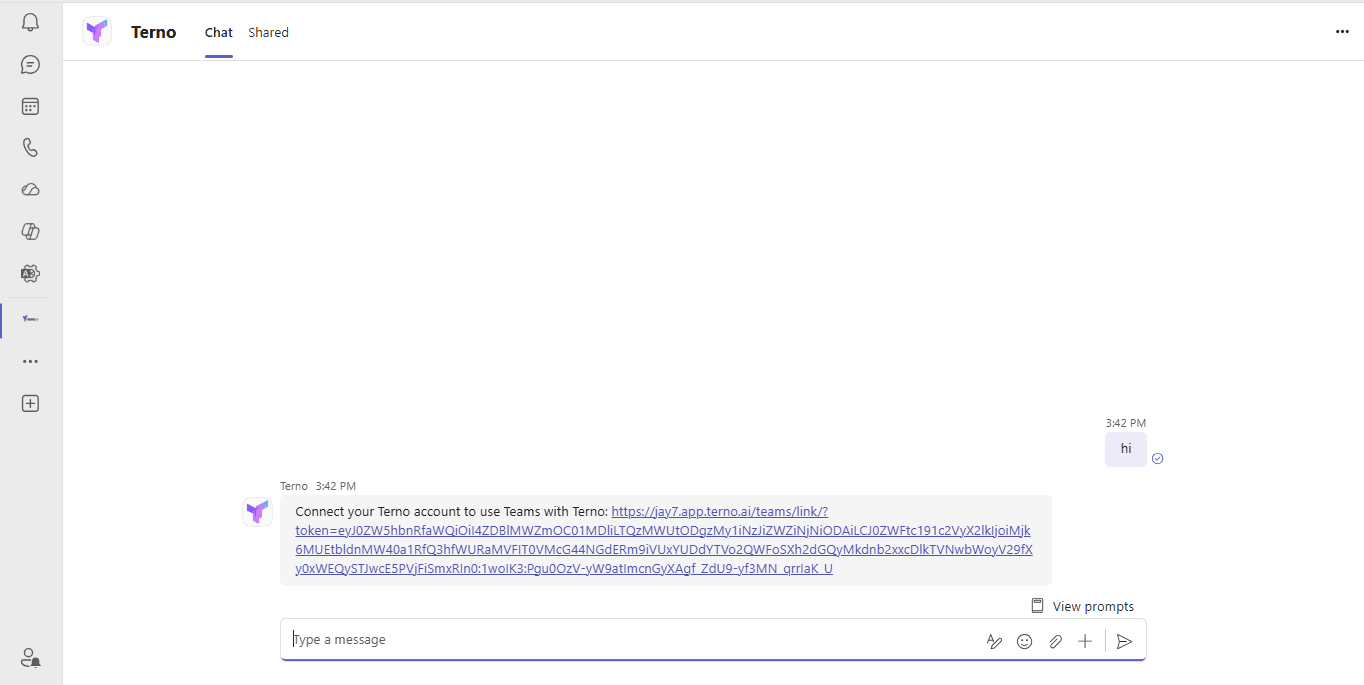Click the 'Terno 3:42 PM' sender label
This screenshot has height=685, width=1364.
click(x=318, y=486)
